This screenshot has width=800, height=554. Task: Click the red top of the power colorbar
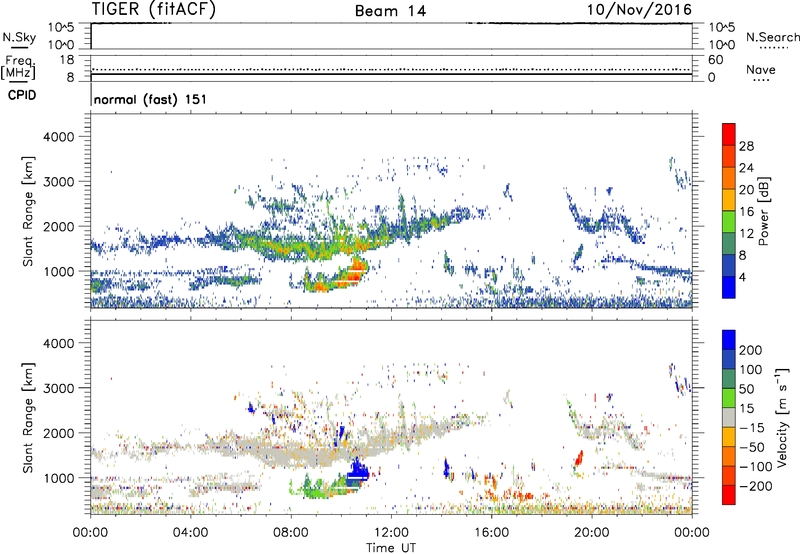729,134
